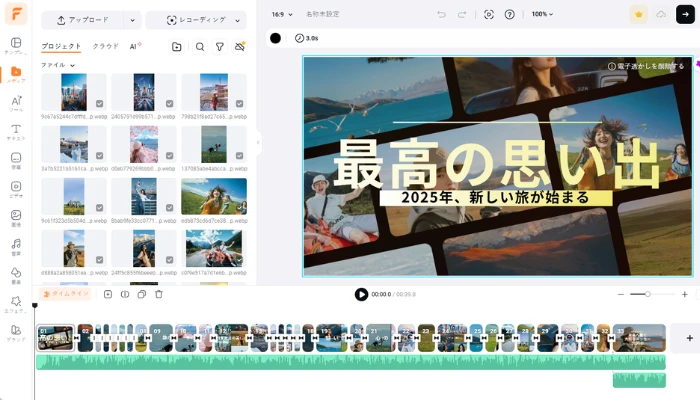Open the Audio music-note sidebar panel
The height and width of the screenshot is (400, 700).
pyautogui.click(x=16, y=247)
